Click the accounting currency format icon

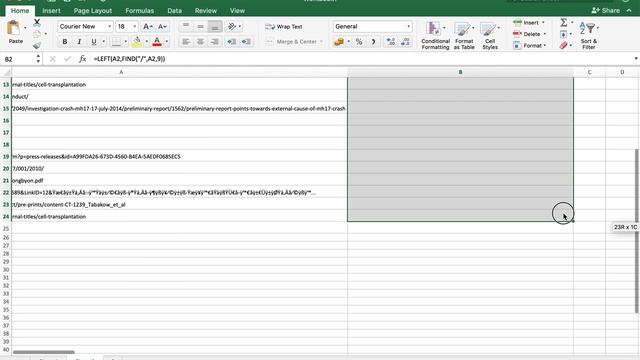pos(338,42)
